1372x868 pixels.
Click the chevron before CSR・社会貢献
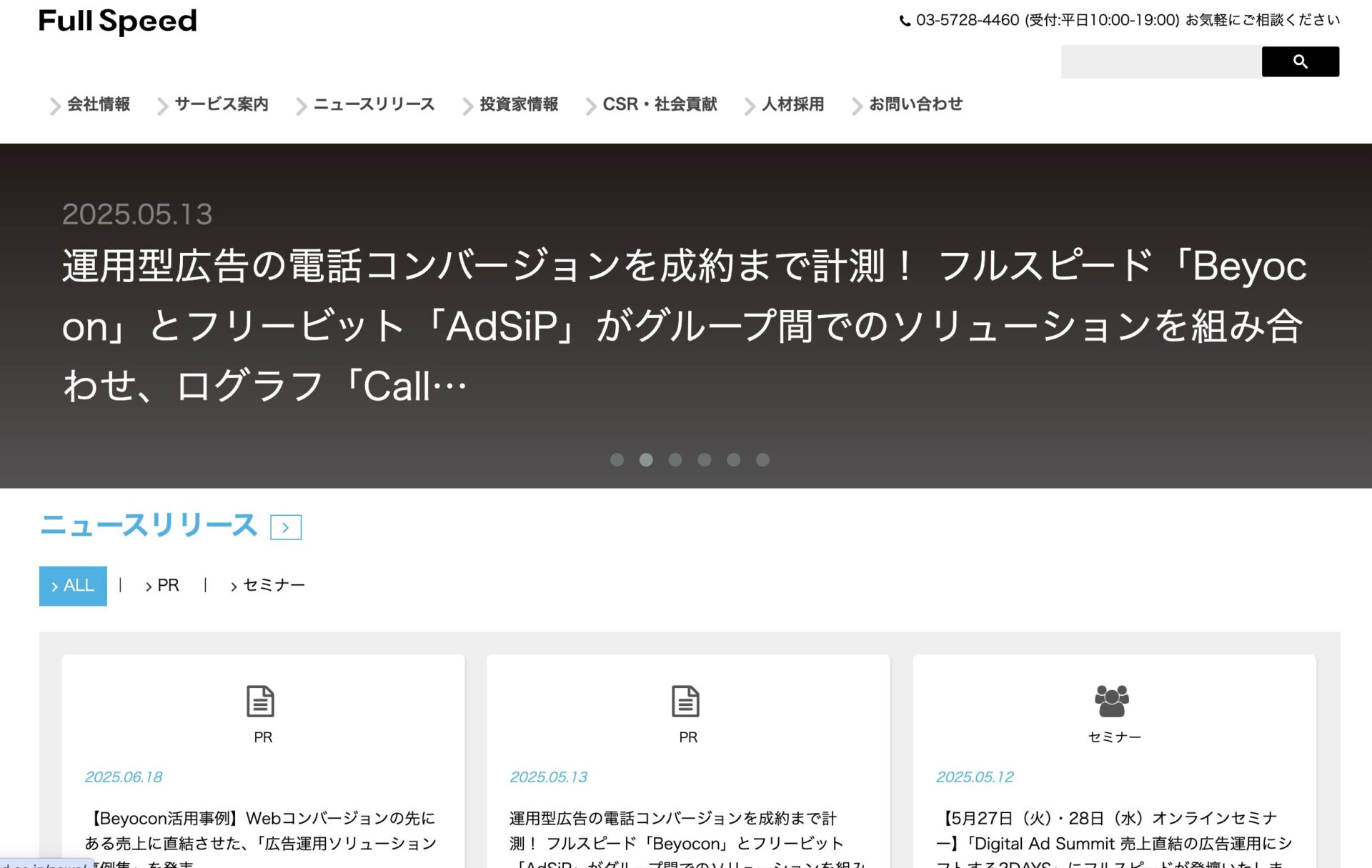[x=590, y=106]
